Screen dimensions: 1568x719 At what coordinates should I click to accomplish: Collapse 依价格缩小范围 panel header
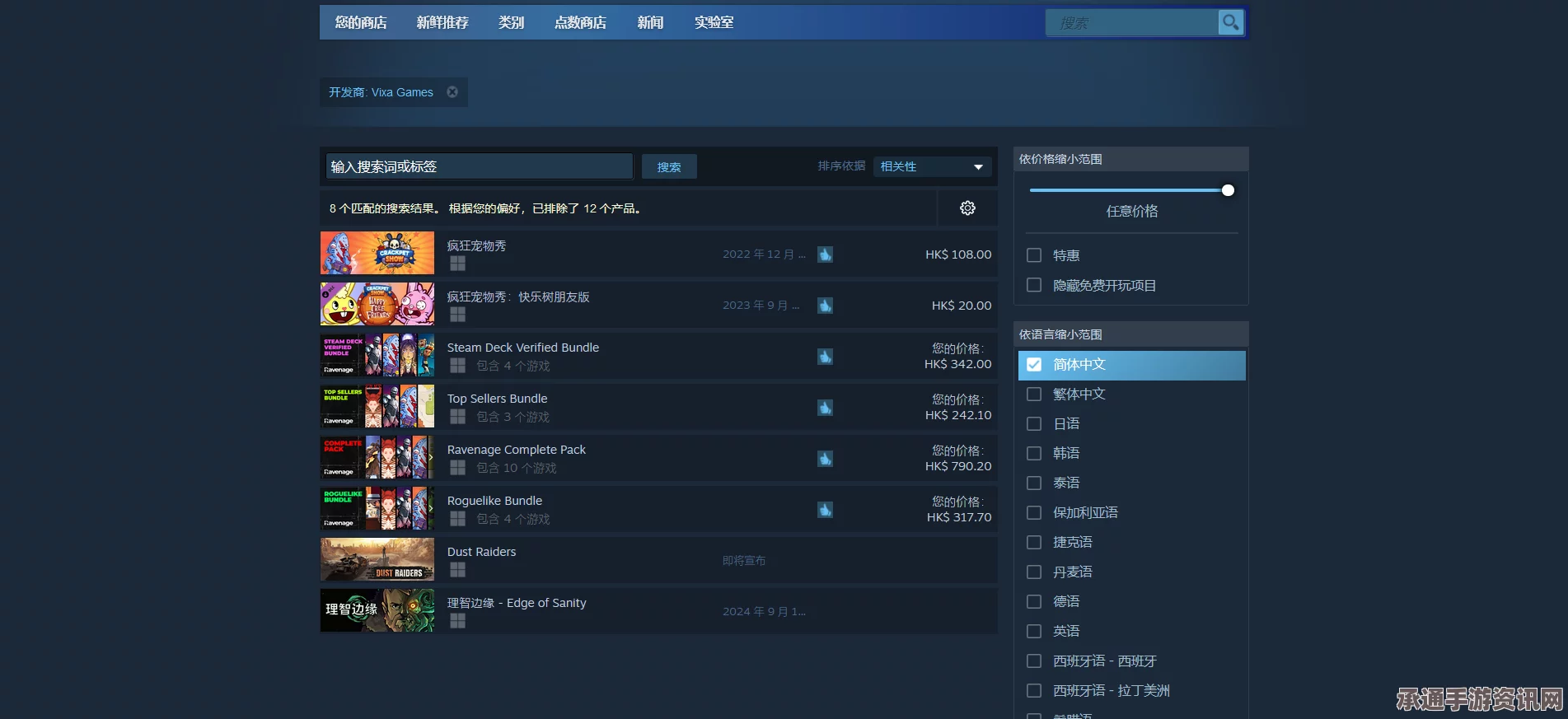[1130, 159]
